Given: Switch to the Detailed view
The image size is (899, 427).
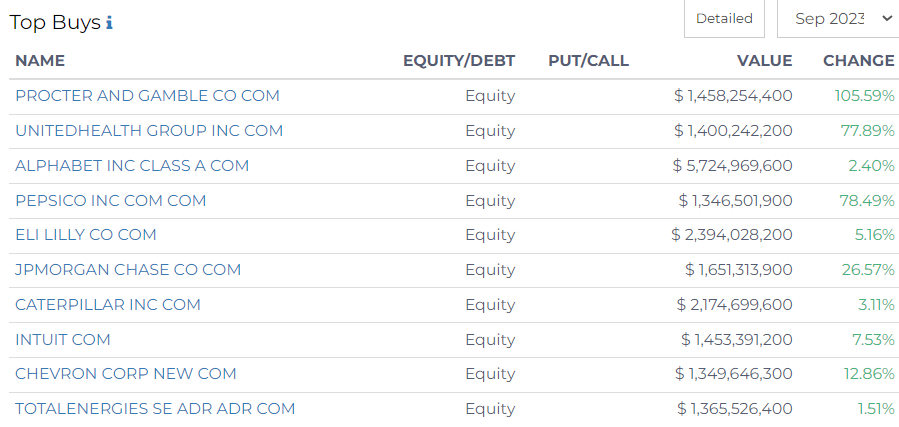Looking at the screenshot, I should tap(724, 19).
